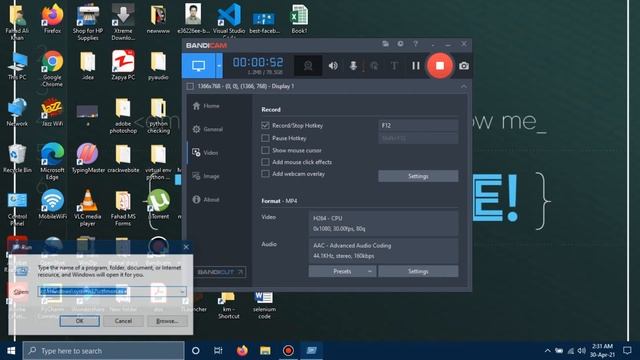
Task: Open the Windows Start menu
Action: coord(11,351)
